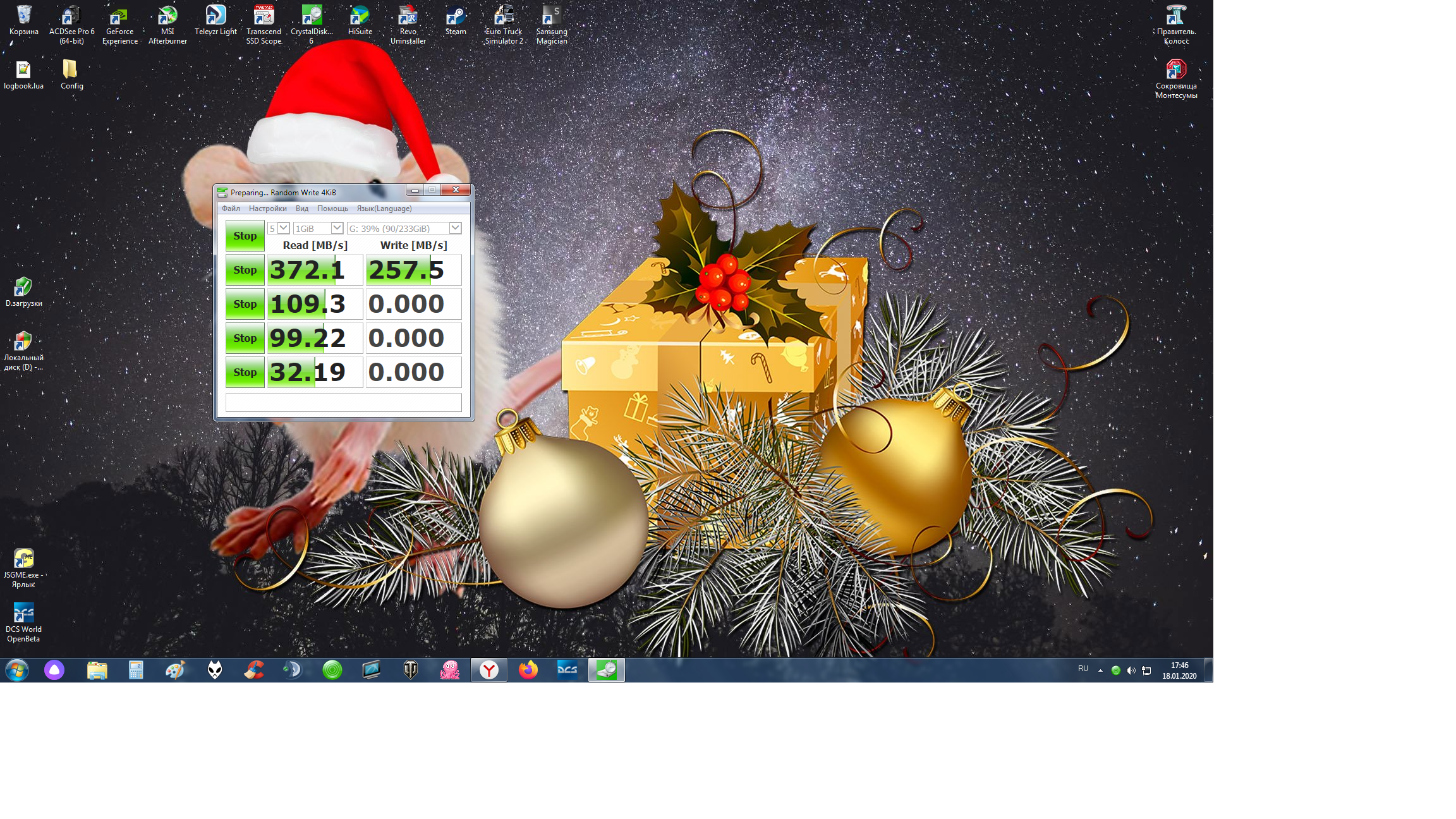Open the Язык(Language) menu
The image size is (1456, 819).
click(x=384, y=209)
